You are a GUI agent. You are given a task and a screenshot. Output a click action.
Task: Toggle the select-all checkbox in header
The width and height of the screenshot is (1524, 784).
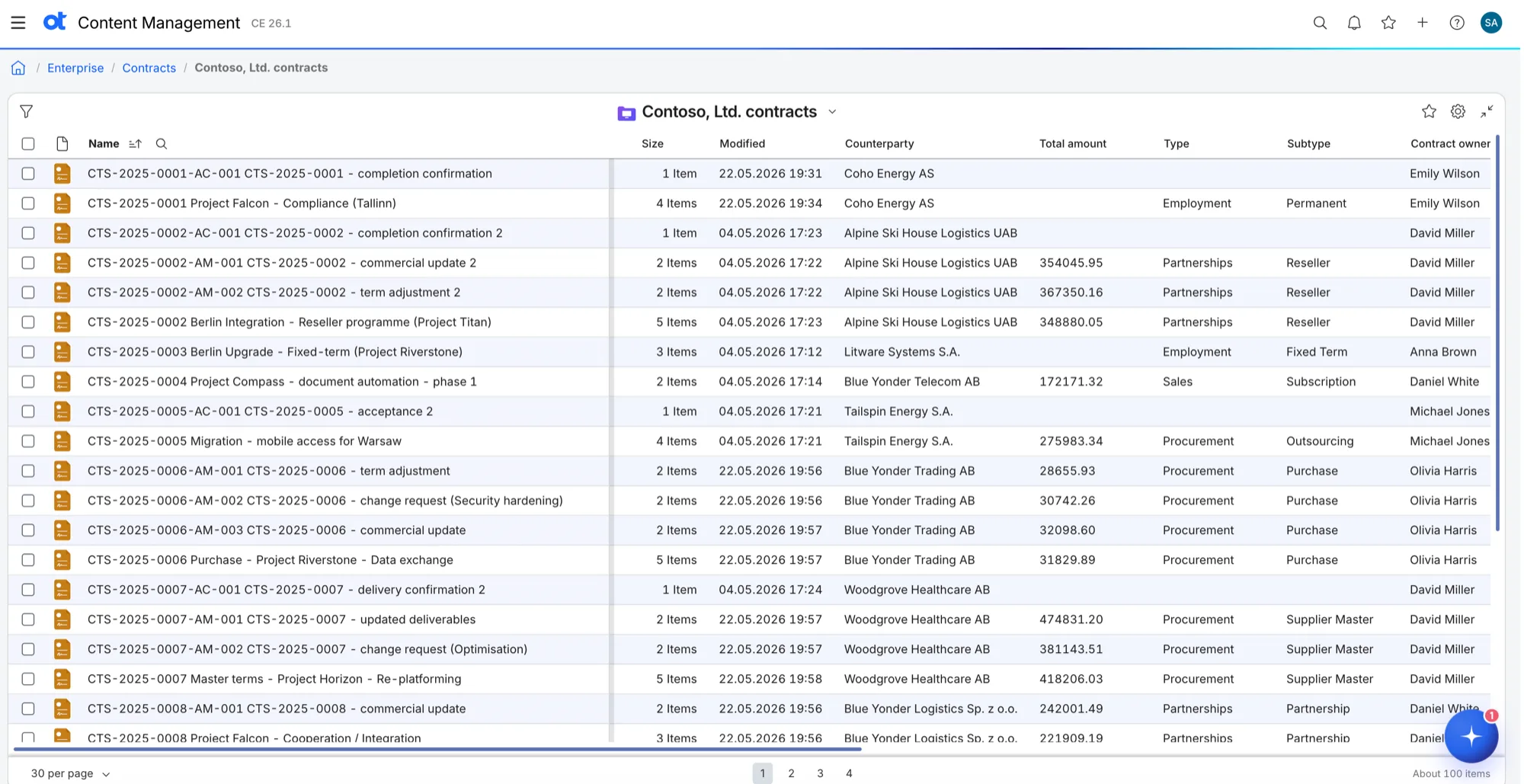coord(28,144)
